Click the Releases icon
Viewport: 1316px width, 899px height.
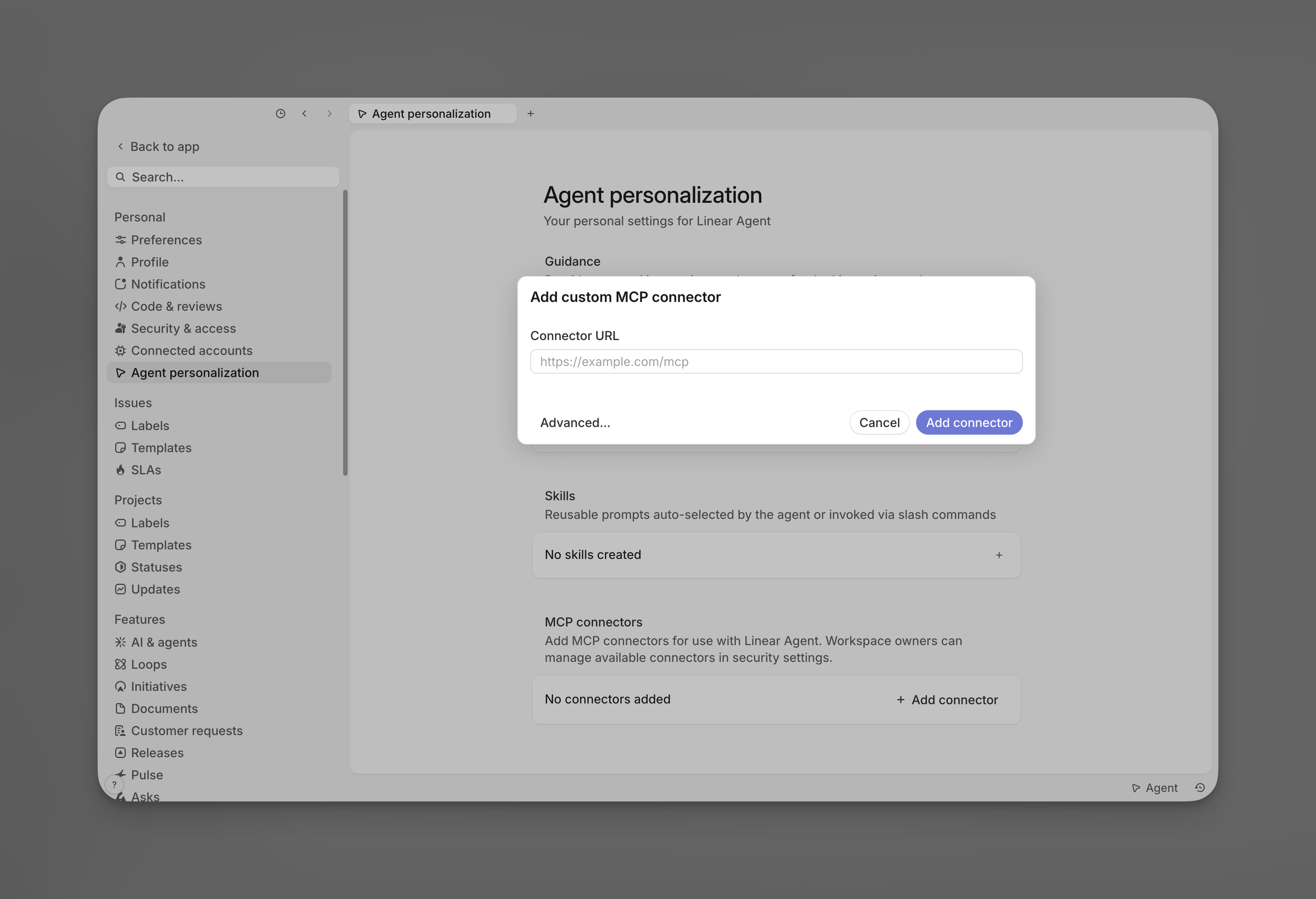pos(120,752)
